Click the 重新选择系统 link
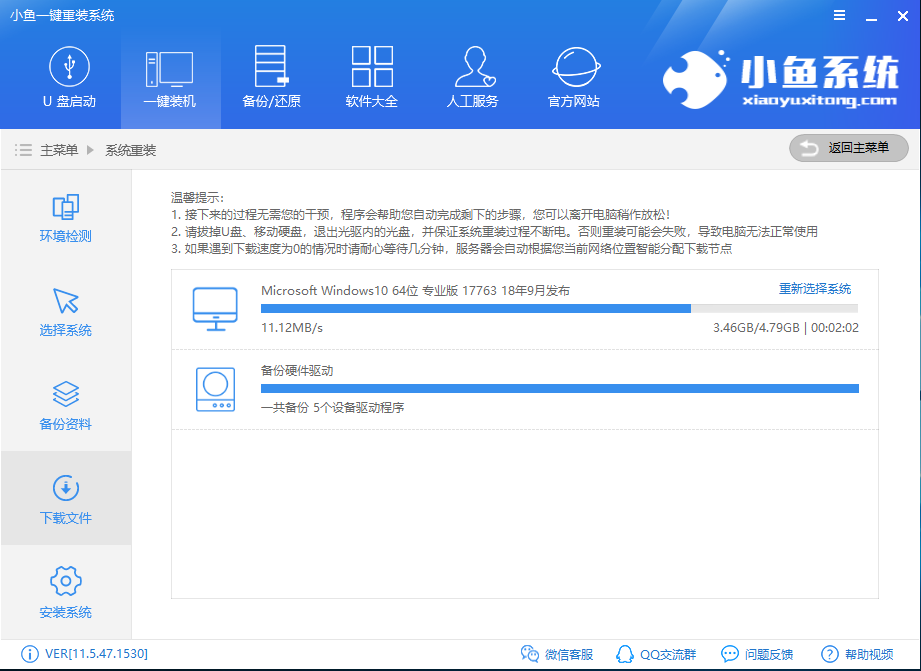921x671 pixels. pos(816,287)
